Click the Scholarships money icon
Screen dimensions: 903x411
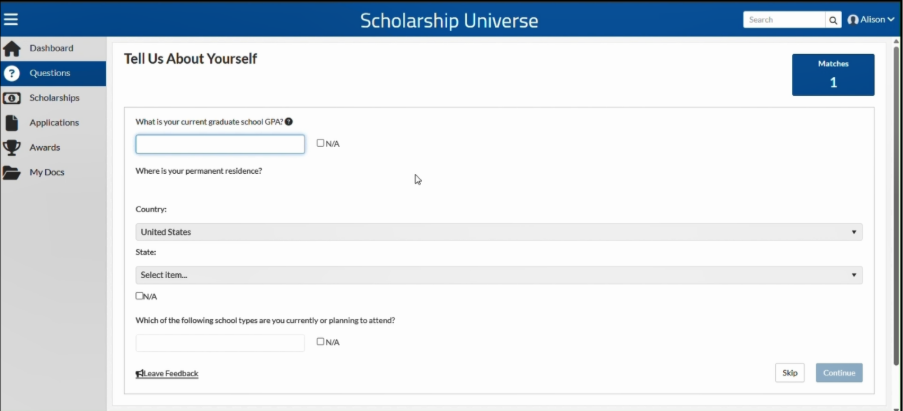pos(12,98)
